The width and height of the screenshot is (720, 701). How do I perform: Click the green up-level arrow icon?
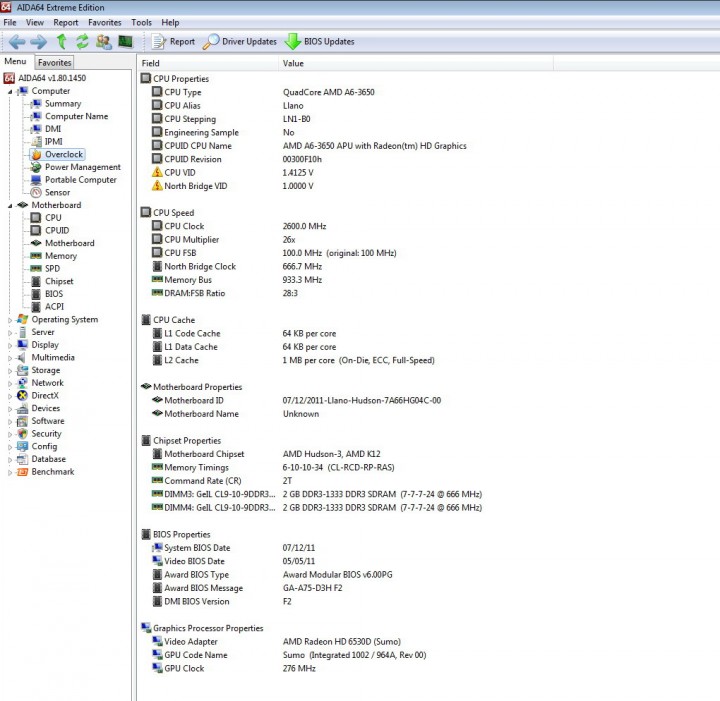click(x=61, y=42)
